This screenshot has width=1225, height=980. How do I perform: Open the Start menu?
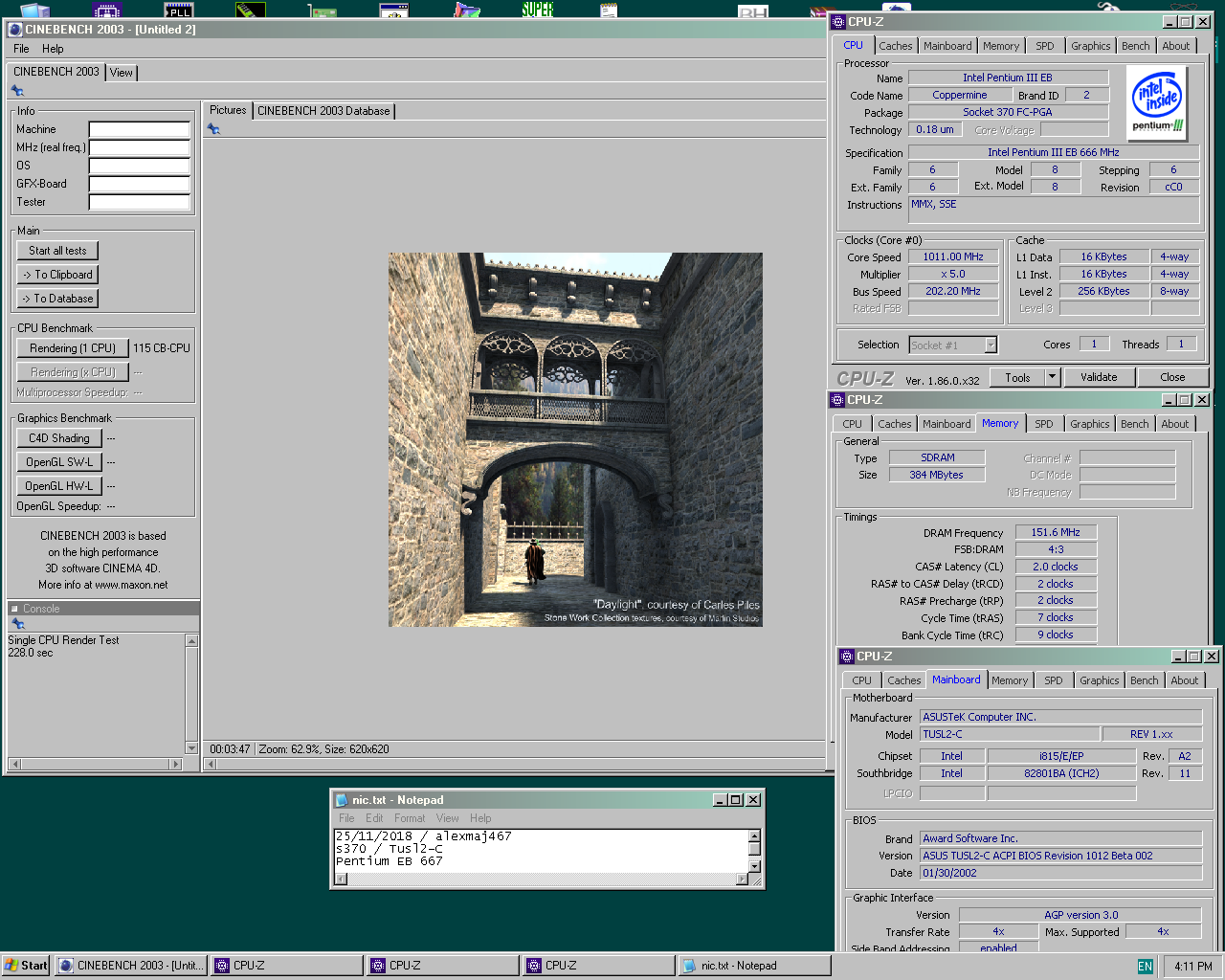coord(26,966)
